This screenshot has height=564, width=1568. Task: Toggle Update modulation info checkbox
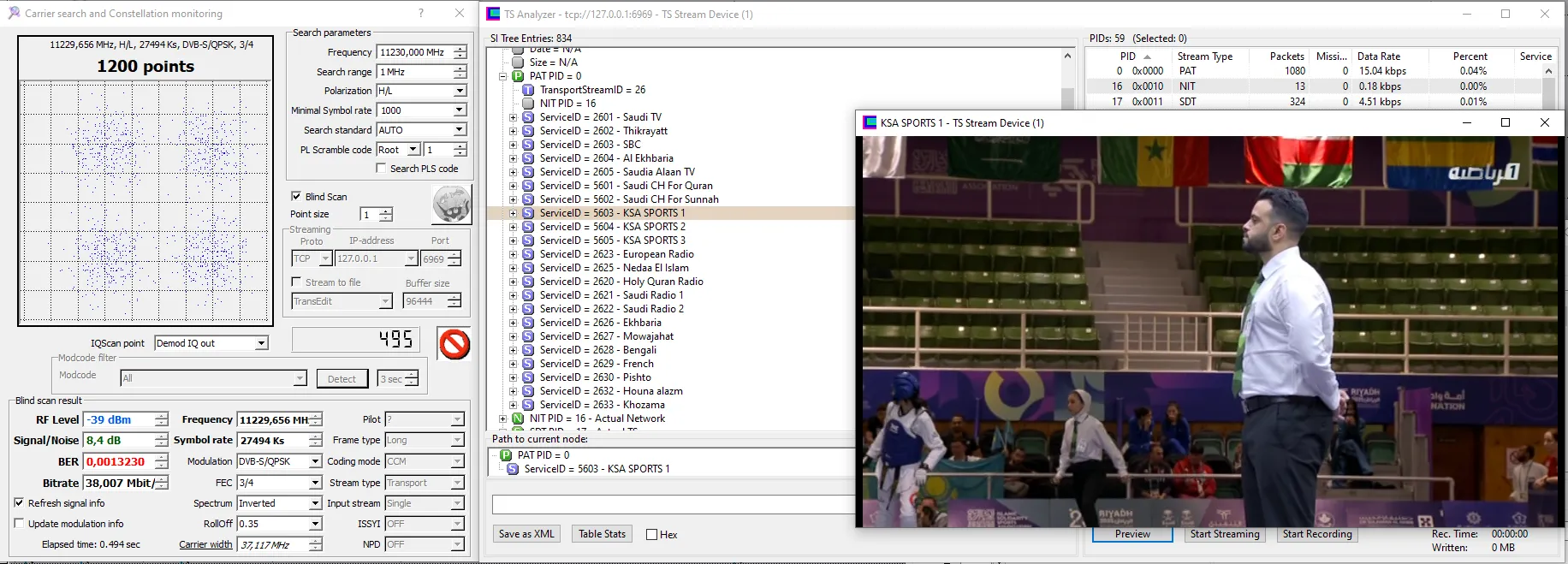coord(19,524)
